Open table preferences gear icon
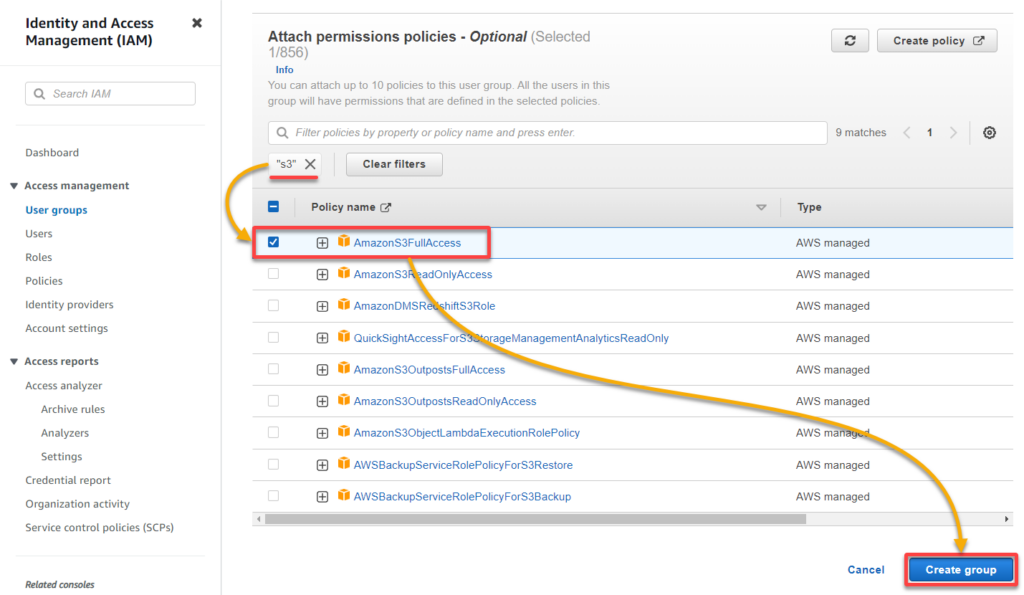This screenshot has width=1024, height=595. pos(989,133)
